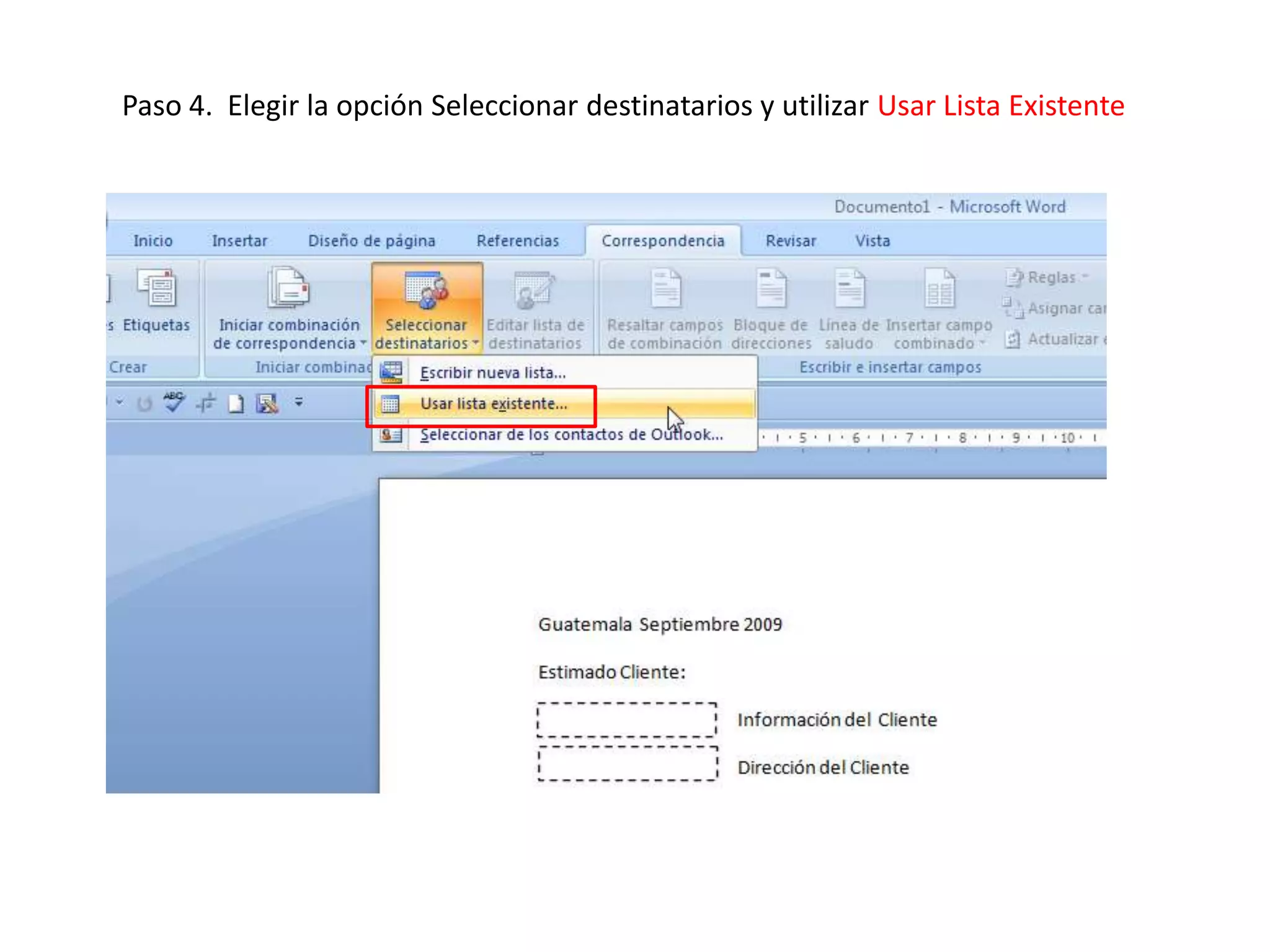Viewport: 1270px width, 952px height.
Task: Click the Etiquetas labels icon
Action: tap(156, 289)
